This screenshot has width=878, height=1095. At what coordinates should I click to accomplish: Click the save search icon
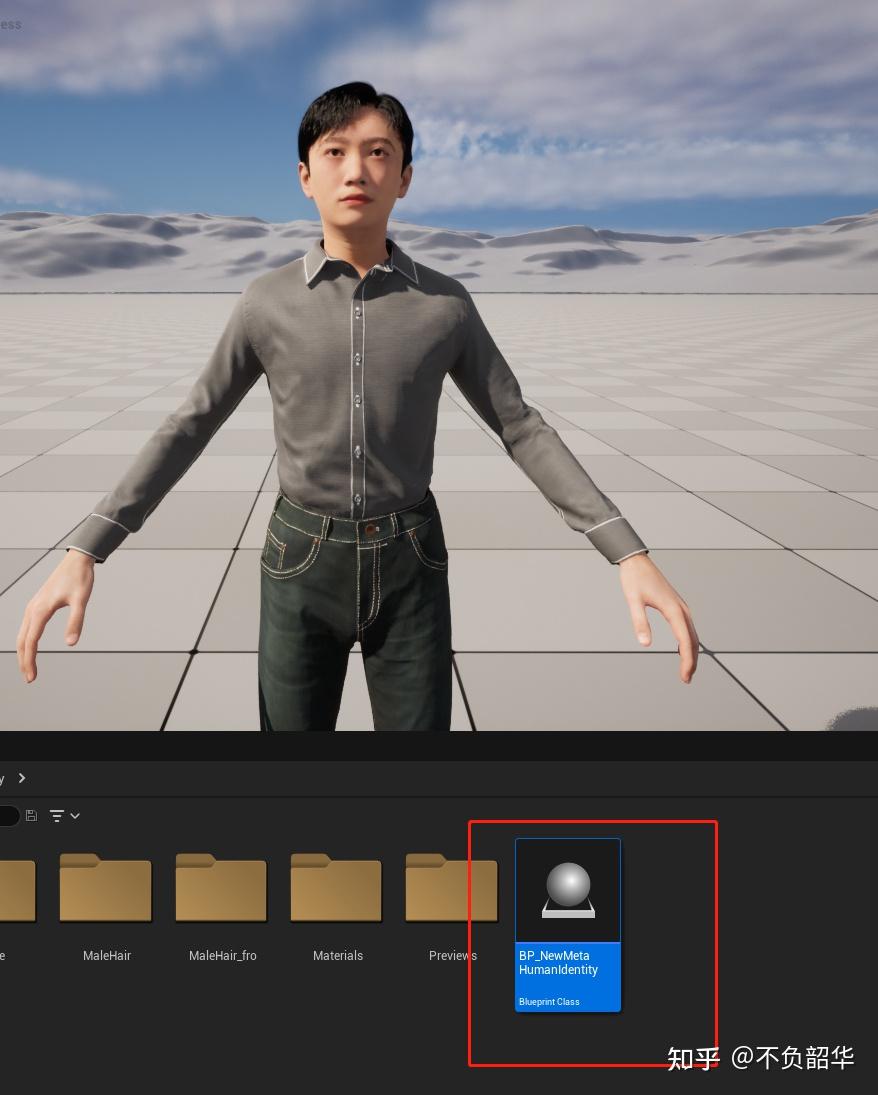pyautogui.click(x=31, y=815)
